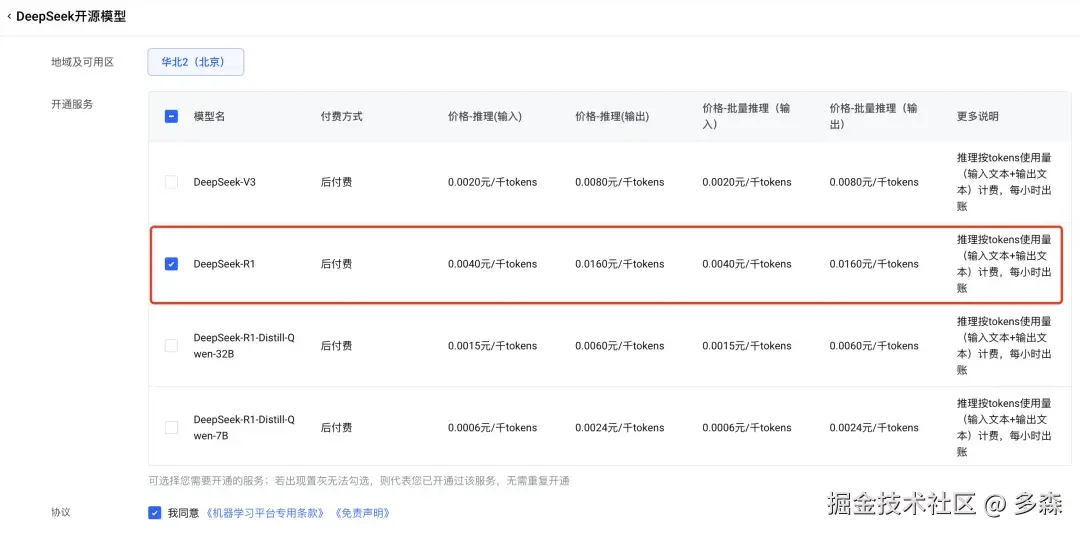Click DeepSeek-R1 inference output price 0.0160元/千tokens
This screenshot has height=535, width=1080.
click(620, 264)
